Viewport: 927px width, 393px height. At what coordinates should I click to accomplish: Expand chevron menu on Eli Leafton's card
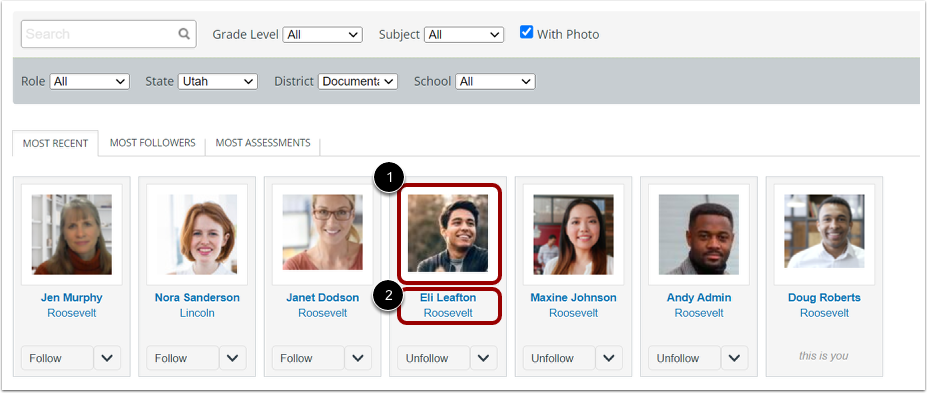484,358
